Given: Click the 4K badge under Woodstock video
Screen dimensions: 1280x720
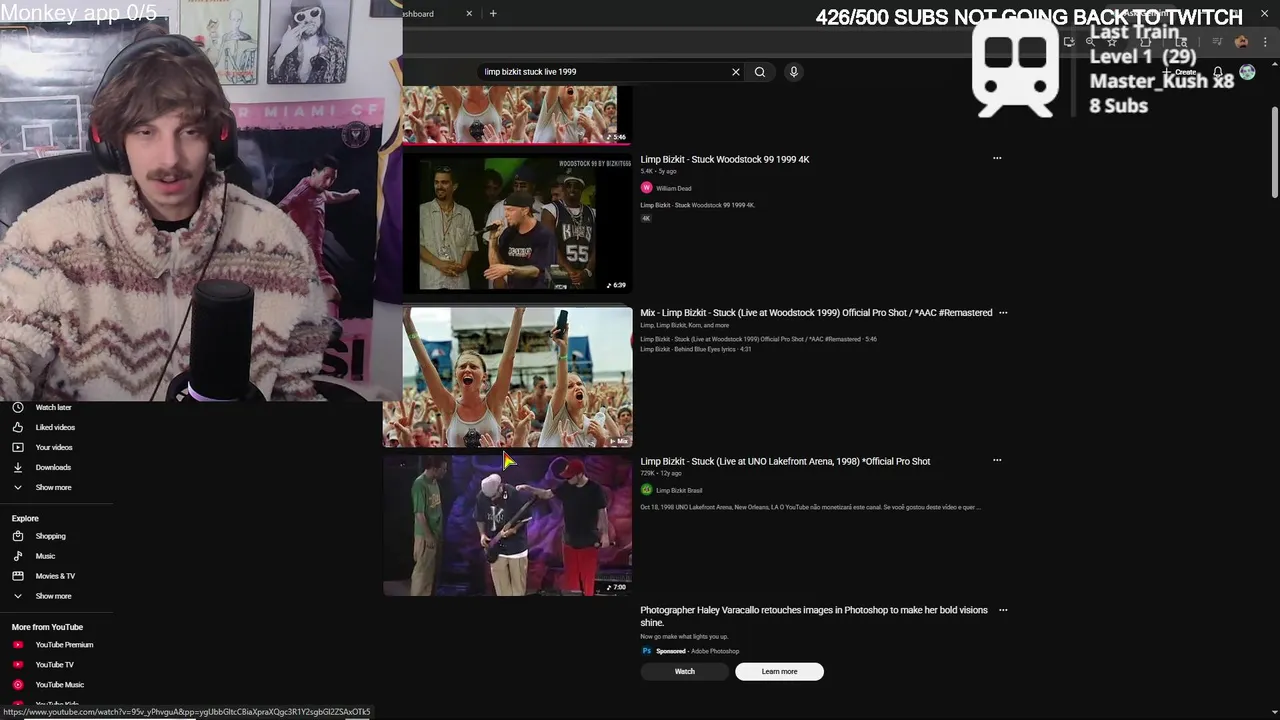Looking at the screenshot, I should point(646,218).
